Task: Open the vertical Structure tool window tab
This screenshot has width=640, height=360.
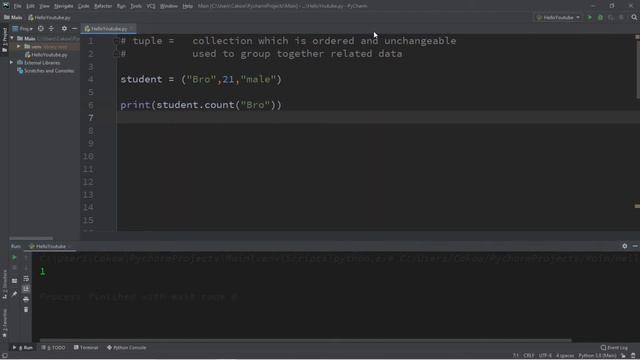Action: tap(4, 285)
